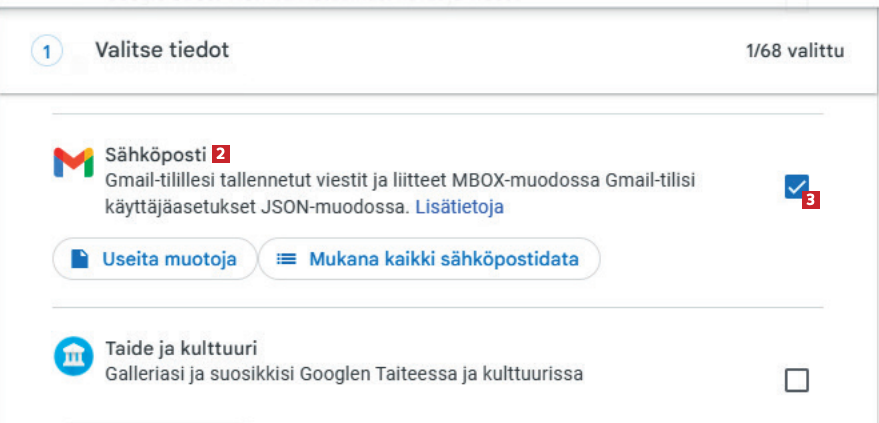Image resolution: width=879 pixels, height=423 pixels.
Task: Open the Lisätietoja link
Action: click(x=459, y=208)
